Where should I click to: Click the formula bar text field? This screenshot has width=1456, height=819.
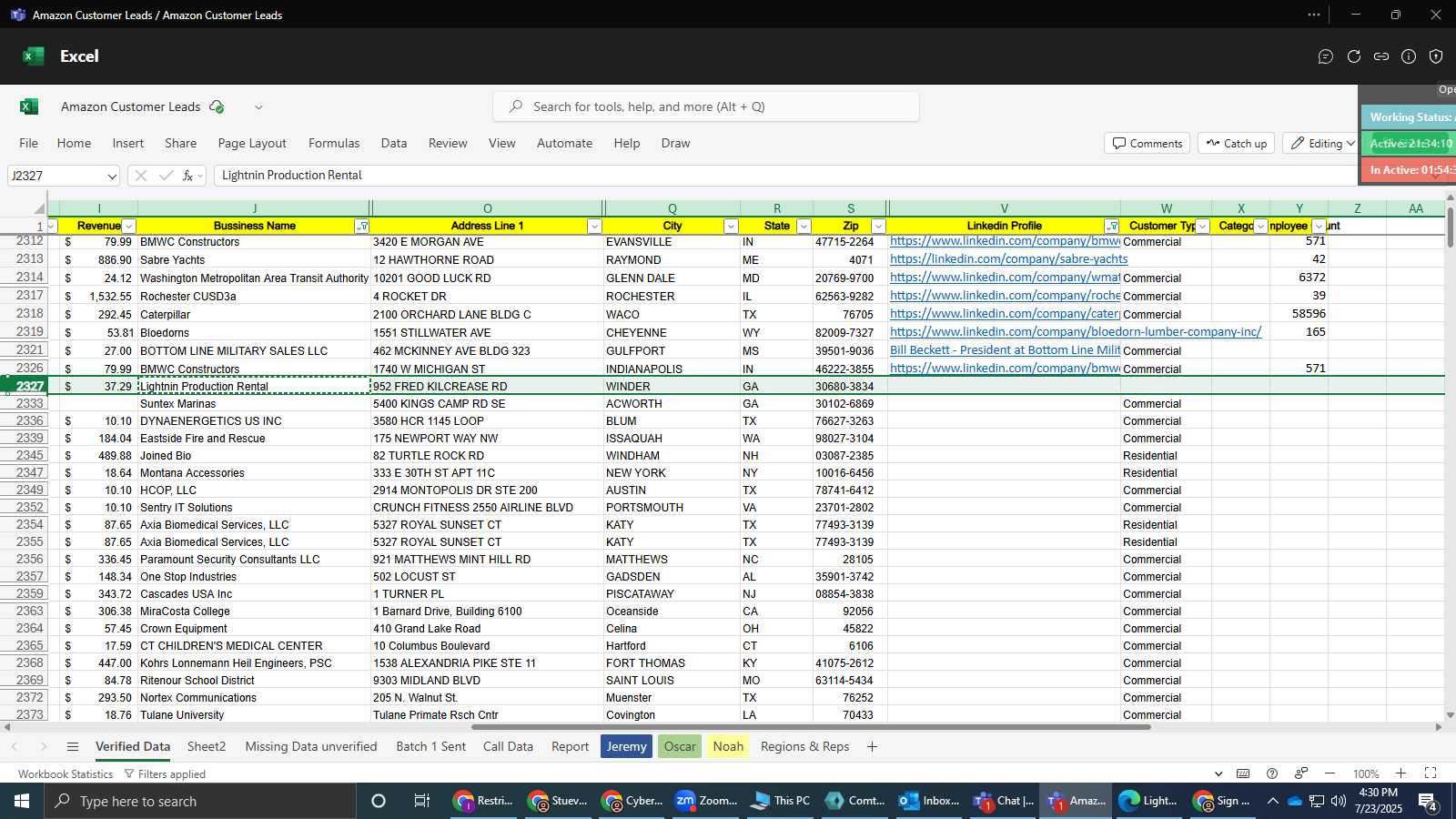click(x=786, y=176)
